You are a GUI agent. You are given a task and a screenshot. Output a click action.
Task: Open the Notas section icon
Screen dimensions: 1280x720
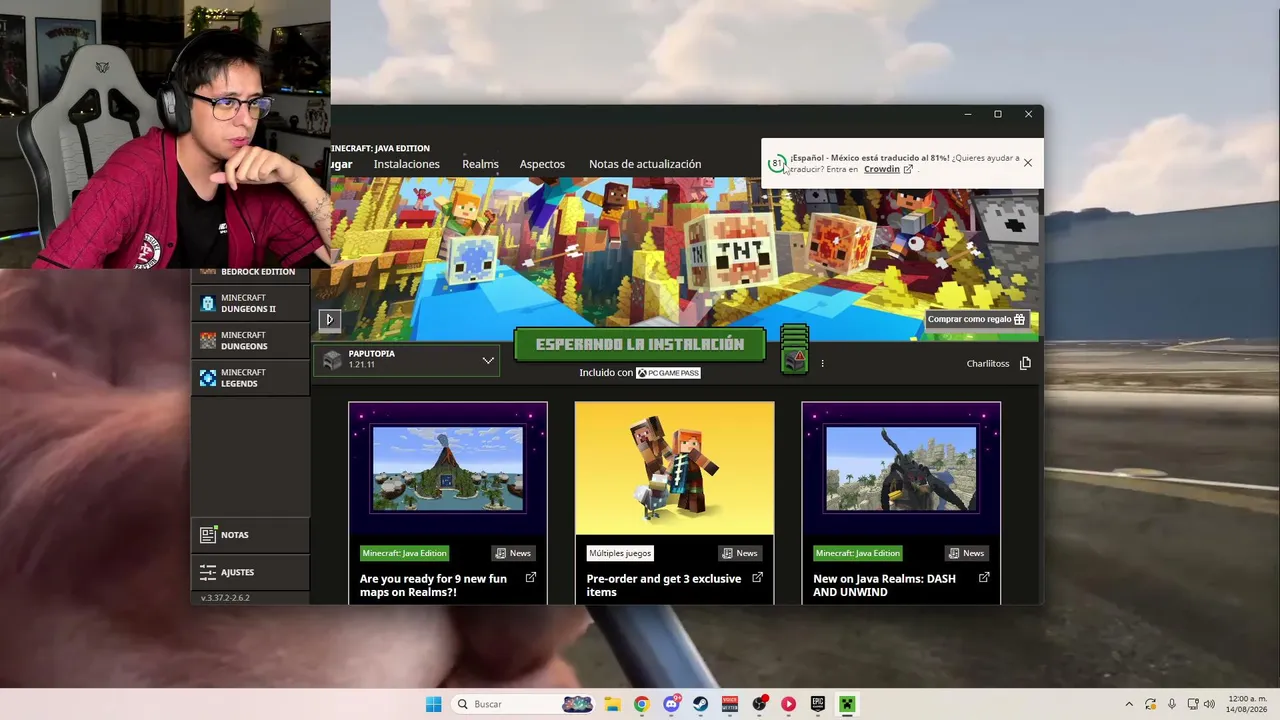point(208,535)
